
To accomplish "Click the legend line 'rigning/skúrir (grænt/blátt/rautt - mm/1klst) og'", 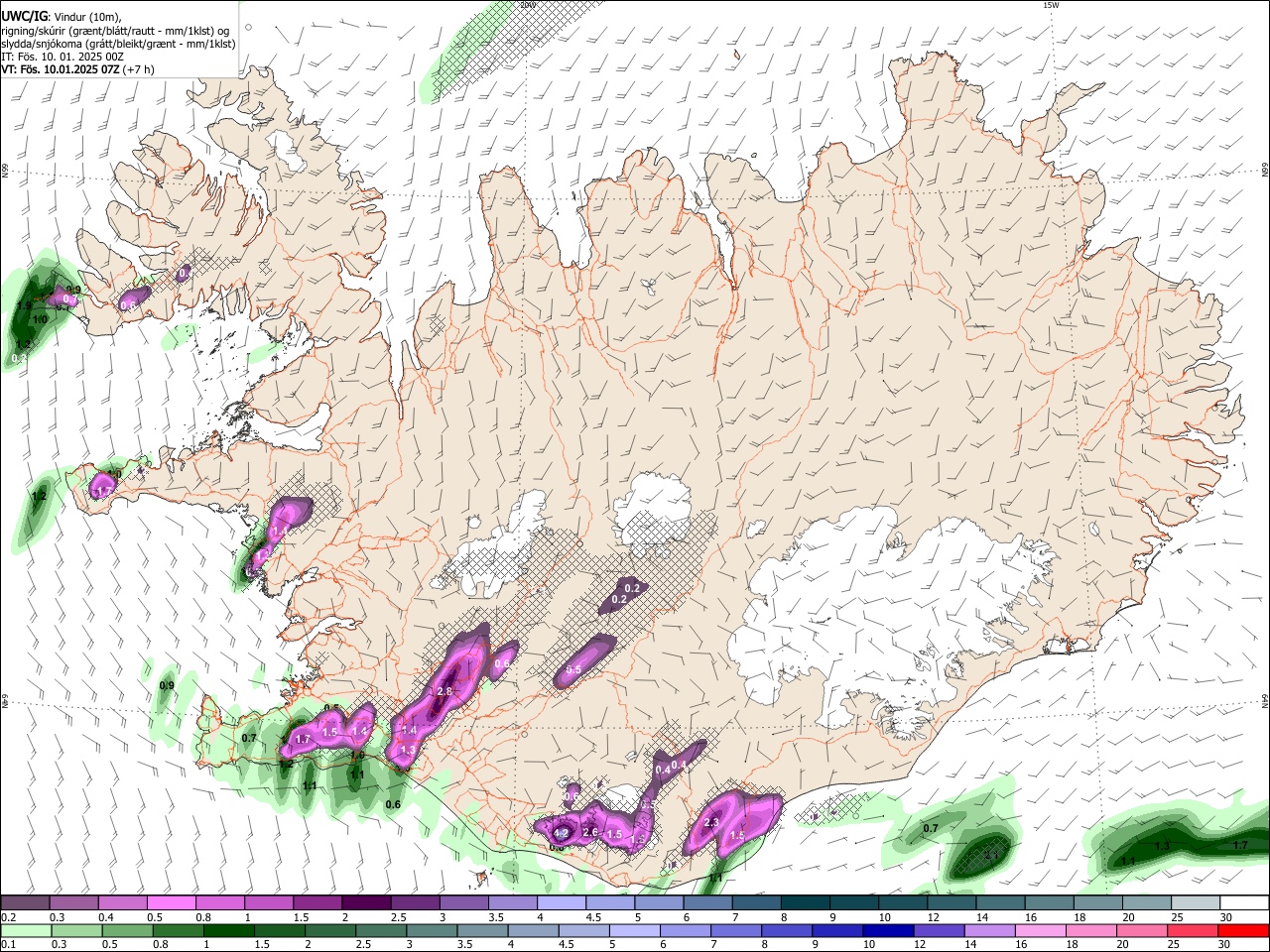I will 115,31.
